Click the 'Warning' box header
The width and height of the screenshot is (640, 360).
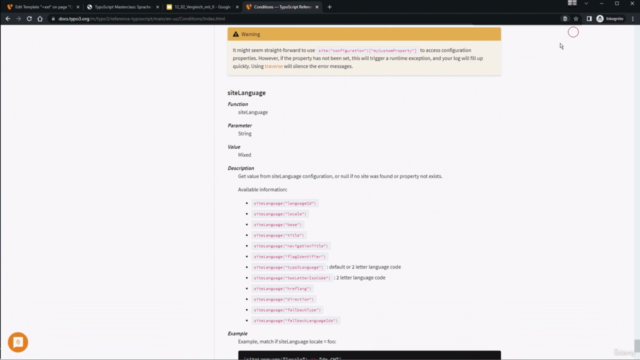[x=364, y=34]
